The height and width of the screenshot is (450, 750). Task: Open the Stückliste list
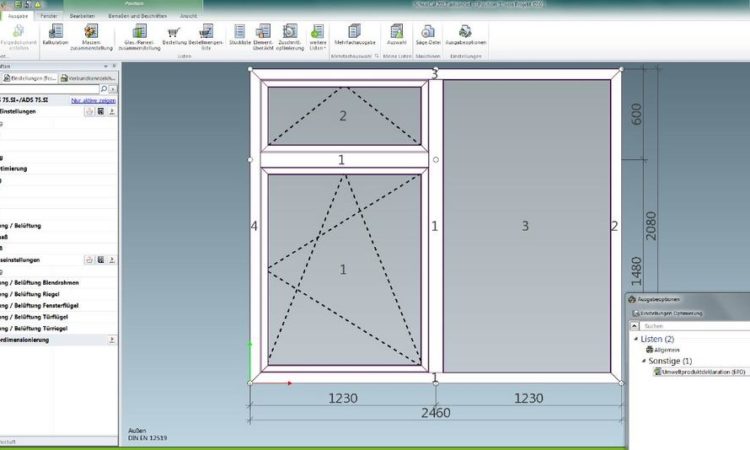coord(239,36)
